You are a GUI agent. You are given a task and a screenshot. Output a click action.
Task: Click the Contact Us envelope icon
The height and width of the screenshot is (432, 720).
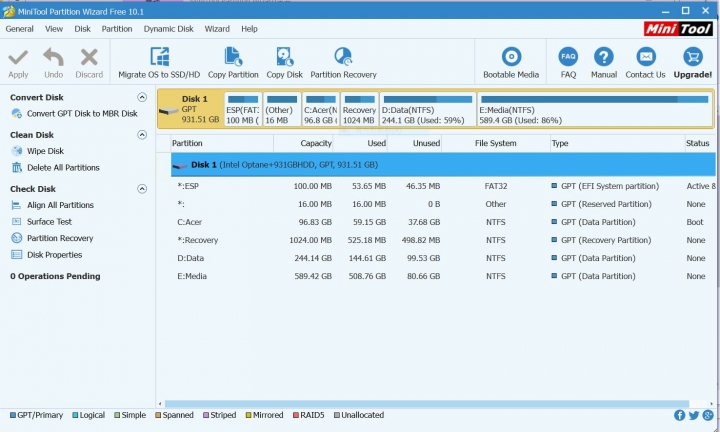646,57
